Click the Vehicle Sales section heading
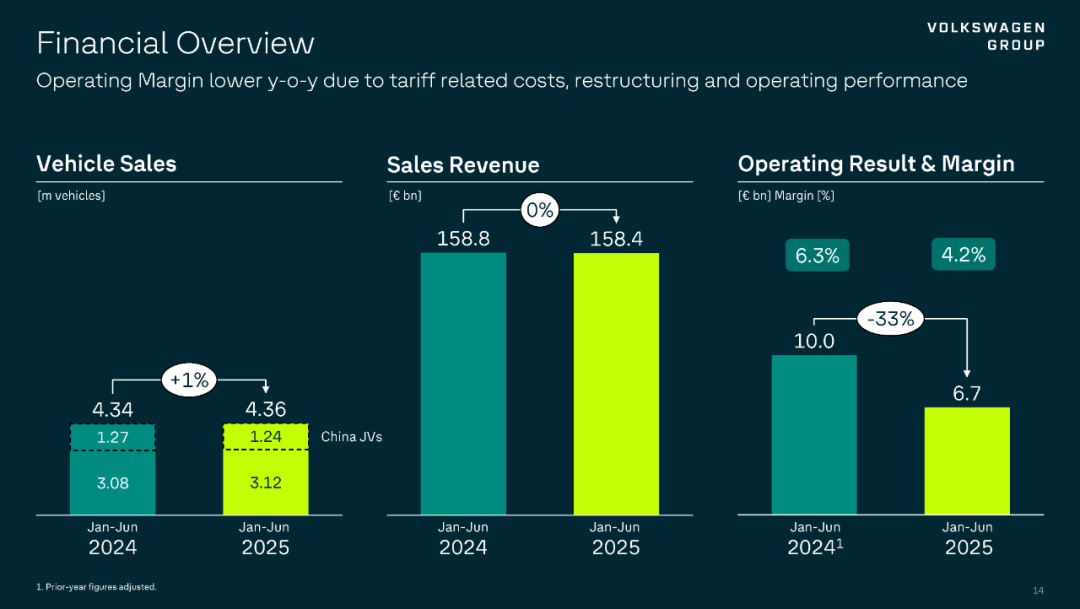Screen dimensions: 1080x609 click(106, 164)
